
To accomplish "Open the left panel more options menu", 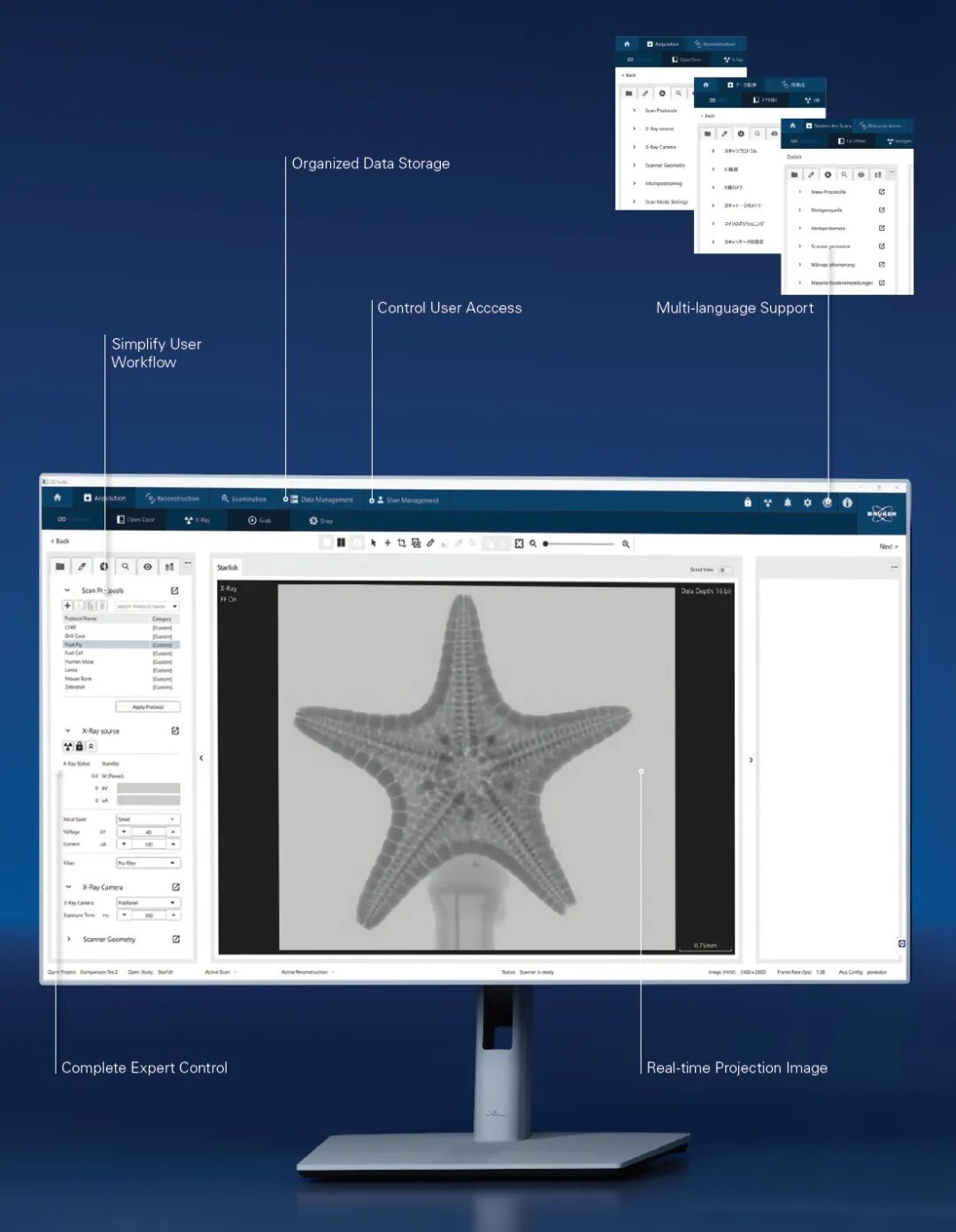I will click(x=188, y=563).
